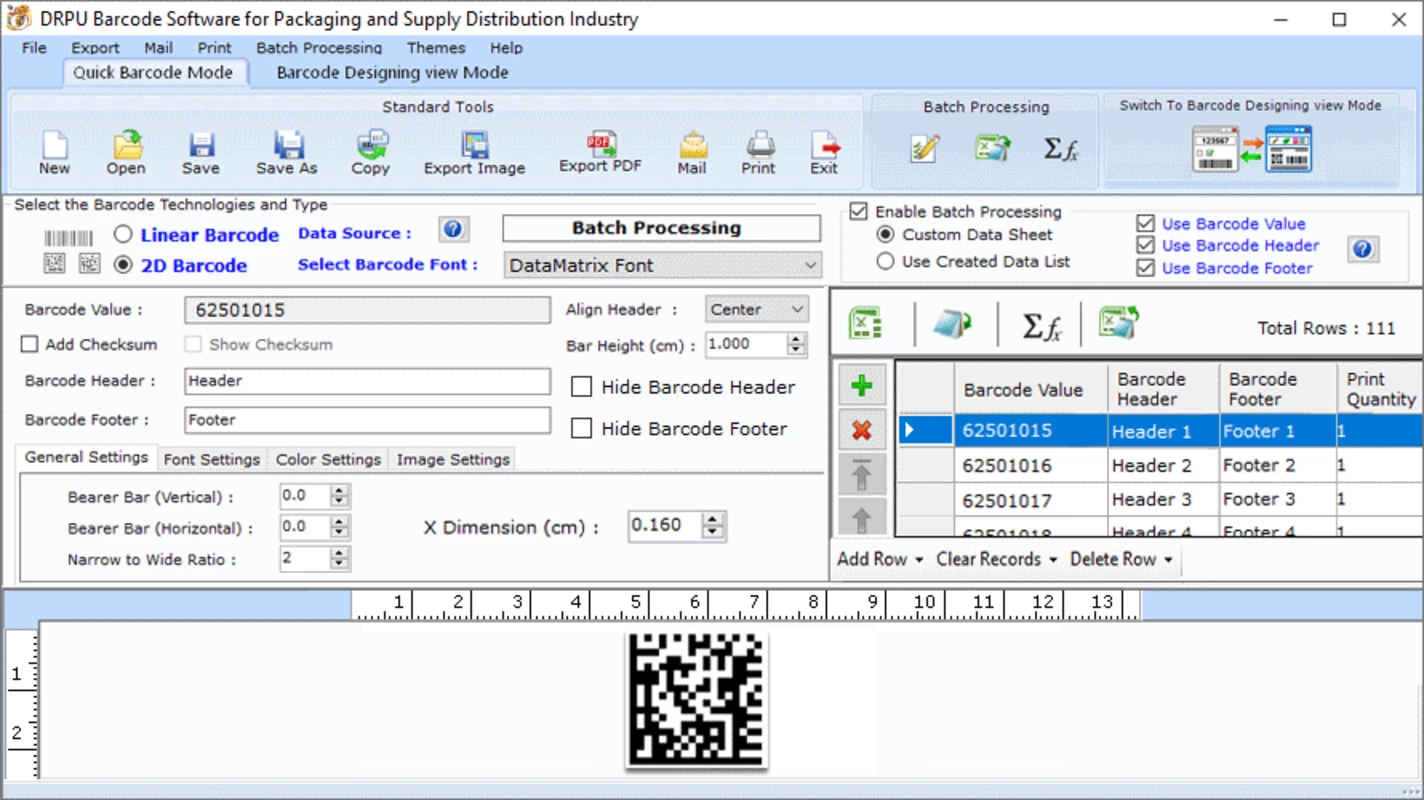
Task: Check Hide Barcode Footer
Action: tap(581, 428)
